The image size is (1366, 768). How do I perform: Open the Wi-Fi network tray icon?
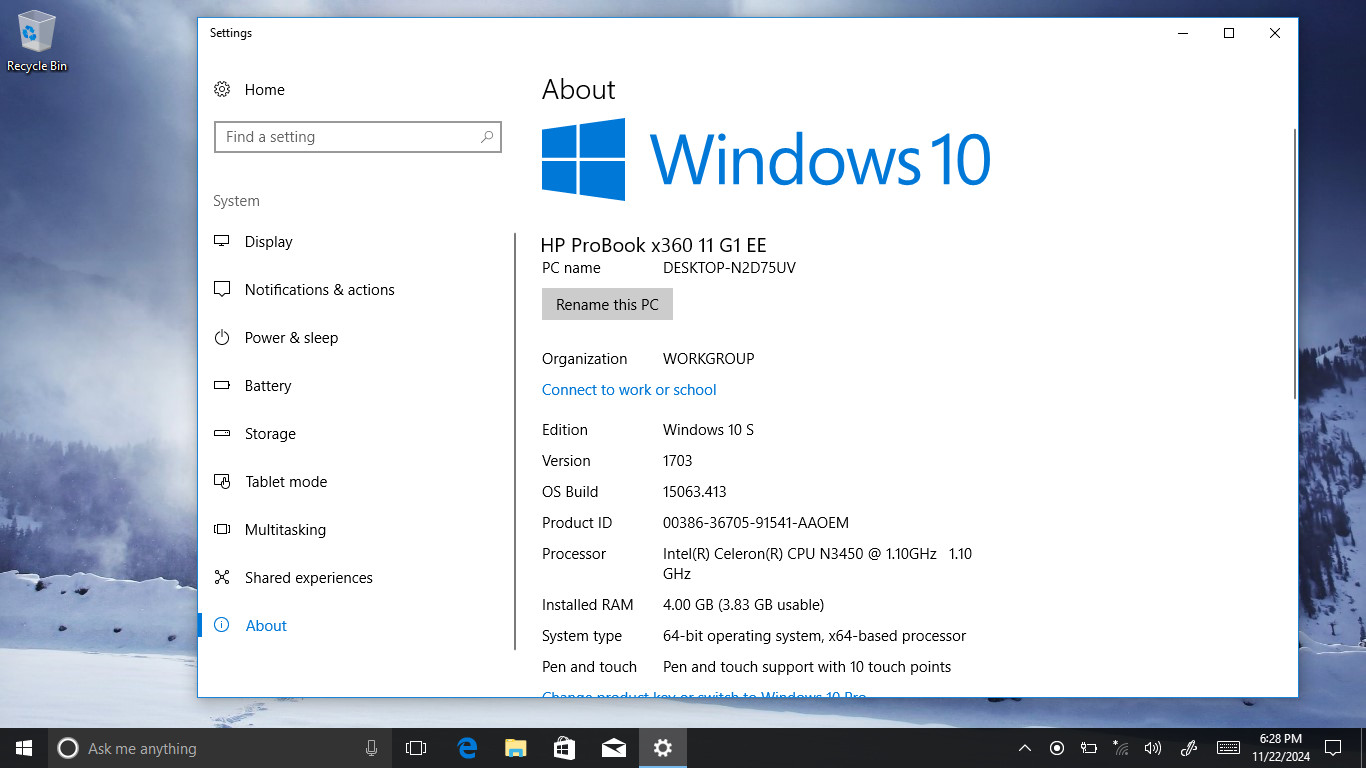tap(1121, 748)
